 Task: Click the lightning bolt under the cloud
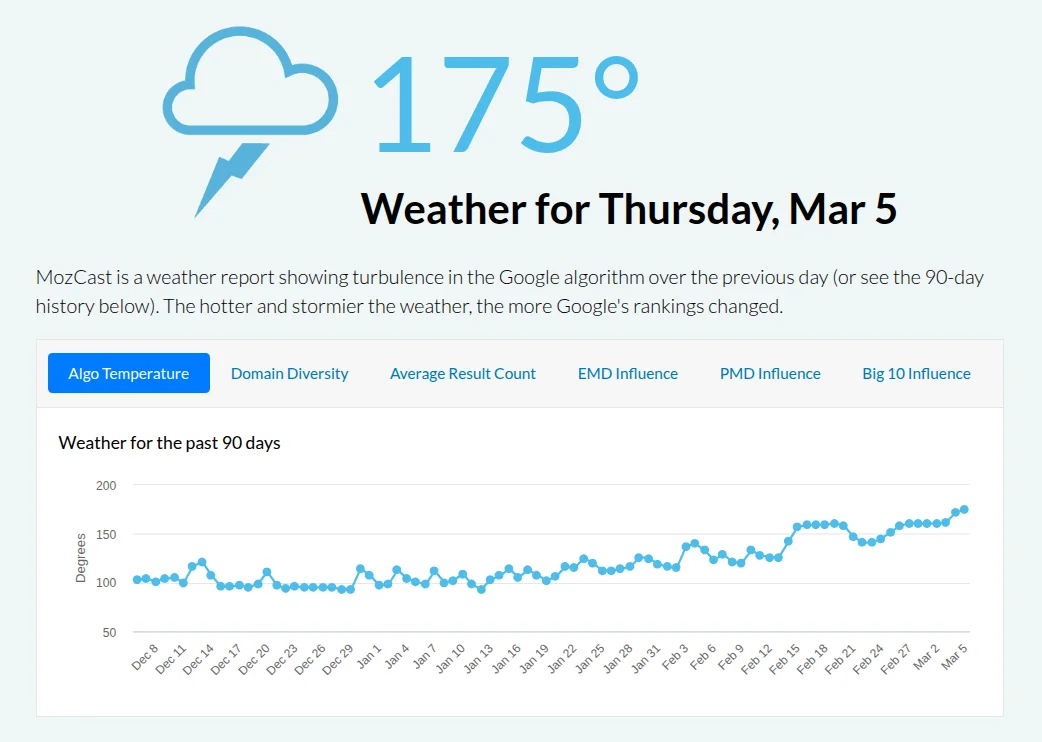tap(228, 180)
